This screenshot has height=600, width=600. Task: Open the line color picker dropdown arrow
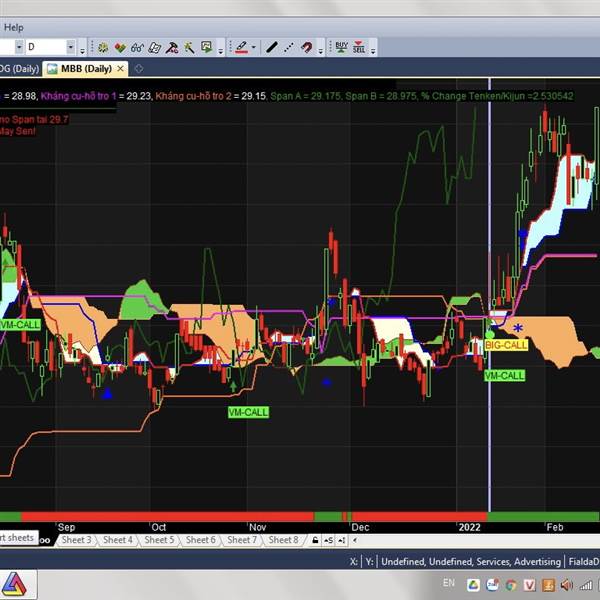[254, 47]
